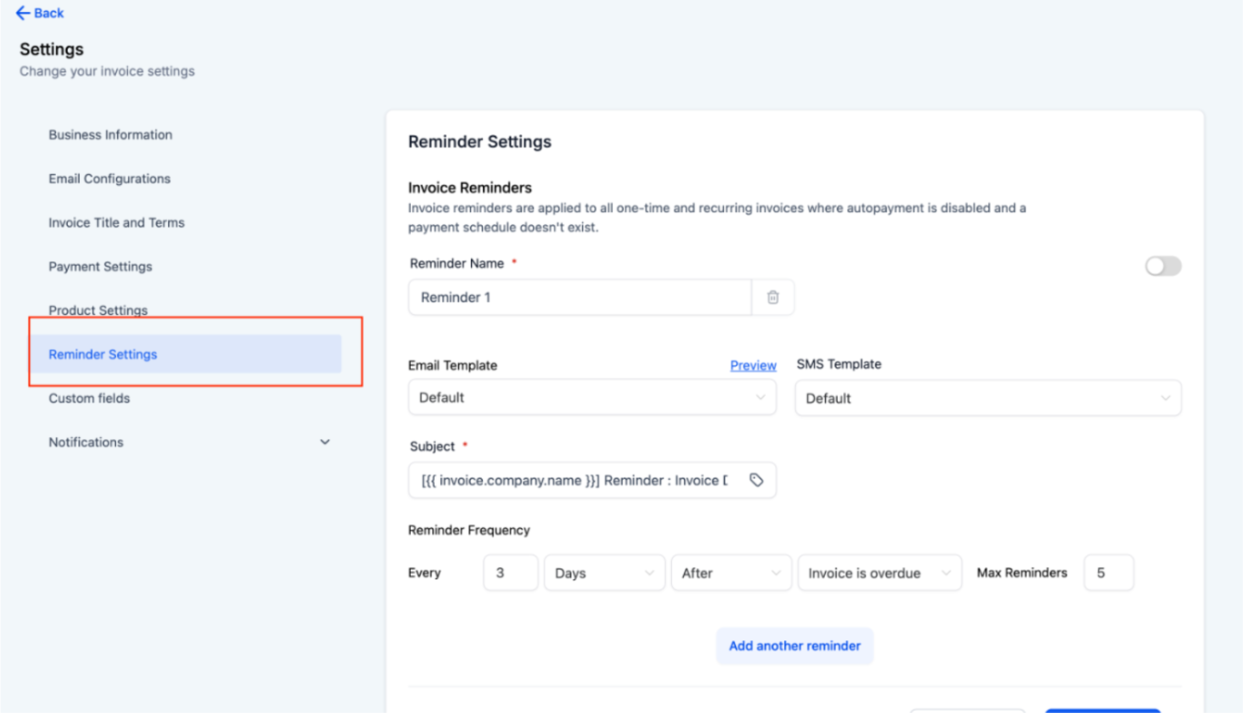
Task: Select Invoice Title and Terms
Action: point(116,223)
